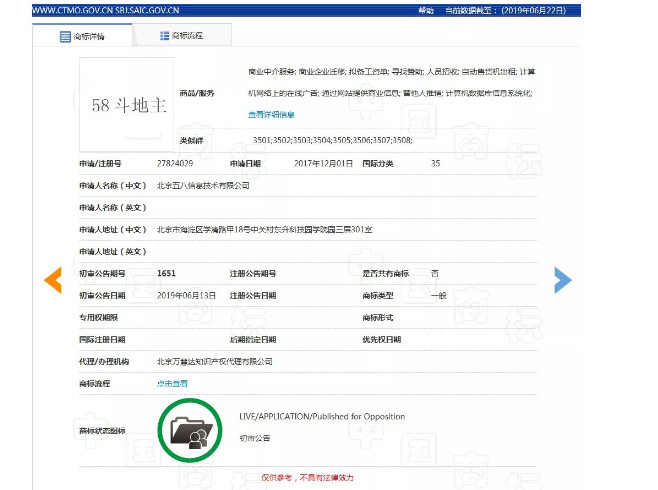Viewport: 658px width, 490px height.
Task: Click agency name 北京万慧达知识产权代理有限公司
Action: point(214,361)
